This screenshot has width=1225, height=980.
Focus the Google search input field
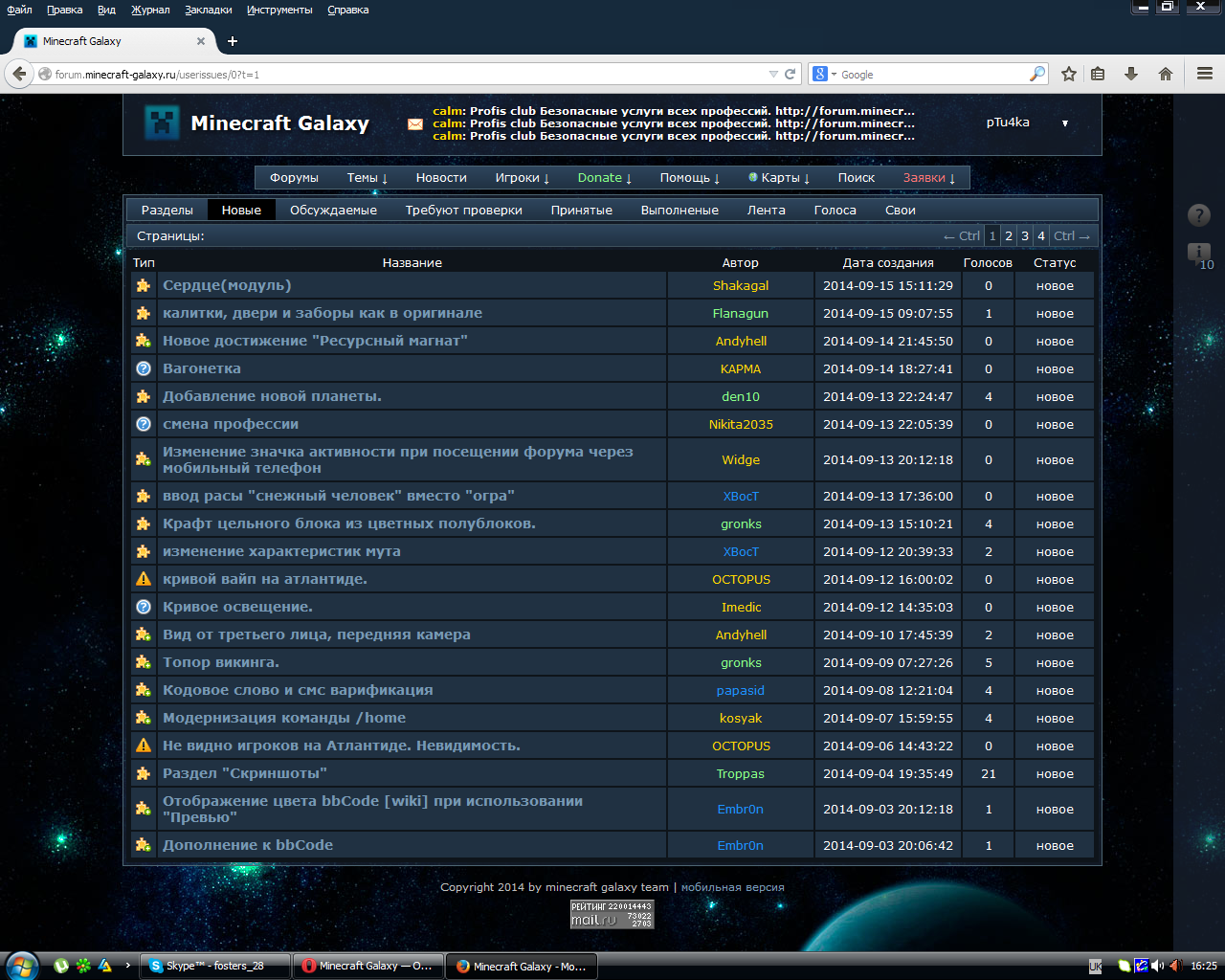click(x=933, y=74)
